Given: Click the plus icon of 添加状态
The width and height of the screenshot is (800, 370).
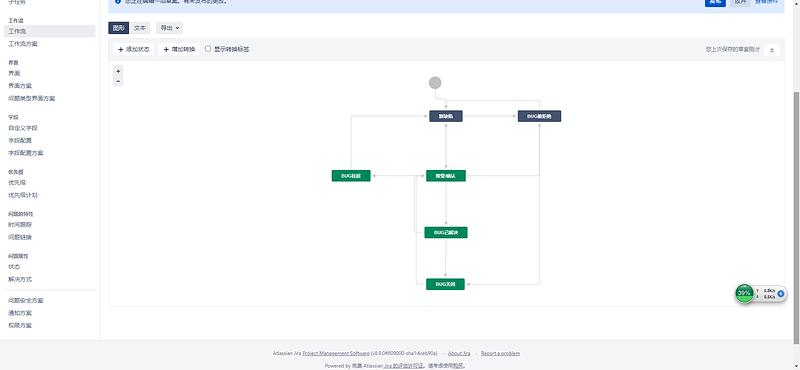Looking at the screenshot, I should pos(120,50).
